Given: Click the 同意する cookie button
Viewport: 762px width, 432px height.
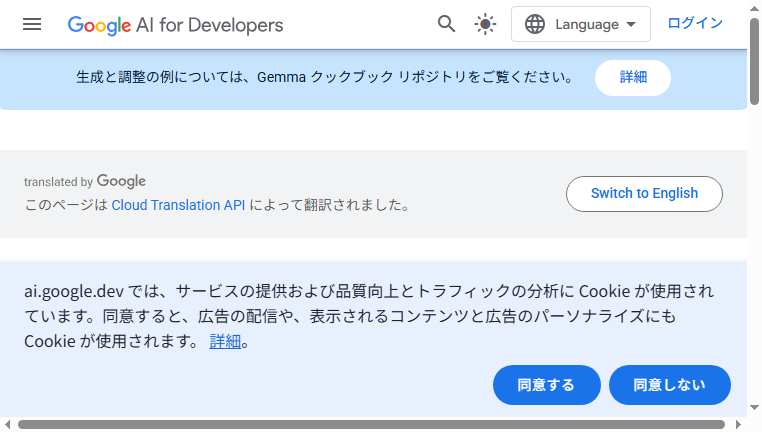Looking at the screenshot, I should [x=547, y=385].
